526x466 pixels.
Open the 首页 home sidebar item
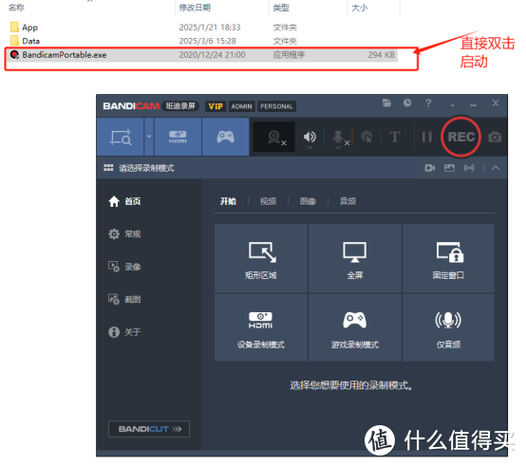(x=124, y=201)
